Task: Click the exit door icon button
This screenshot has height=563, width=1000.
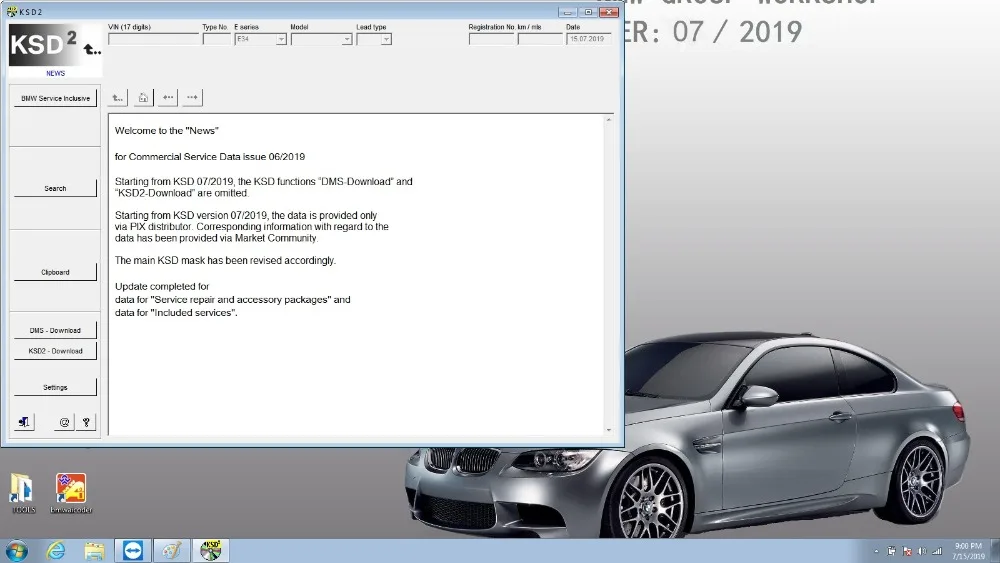Action: (24, 422)
